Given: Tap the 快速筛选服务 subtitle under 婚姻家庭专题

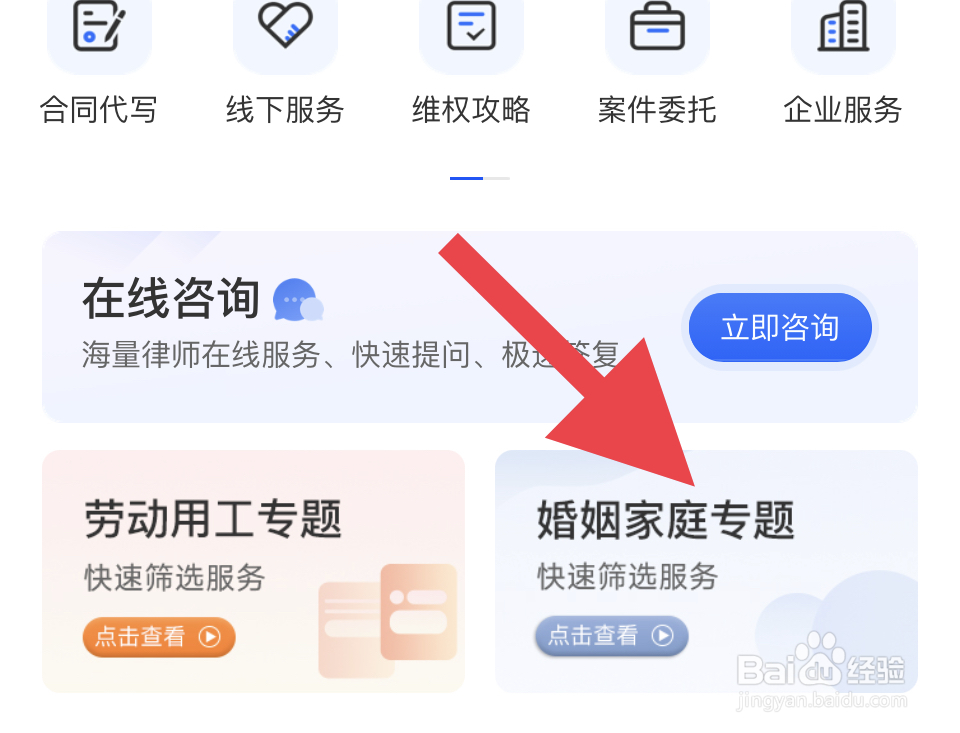Looking at the screenshot, I should 628,576.
